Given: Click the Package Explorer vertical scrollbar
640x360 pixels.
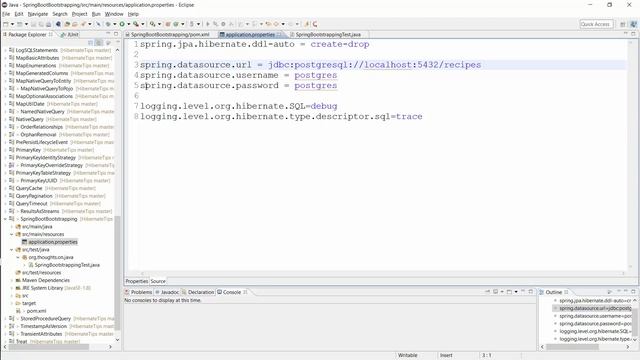Looking at the screenshot, I should pyautogui.click(x=118, y=273).
